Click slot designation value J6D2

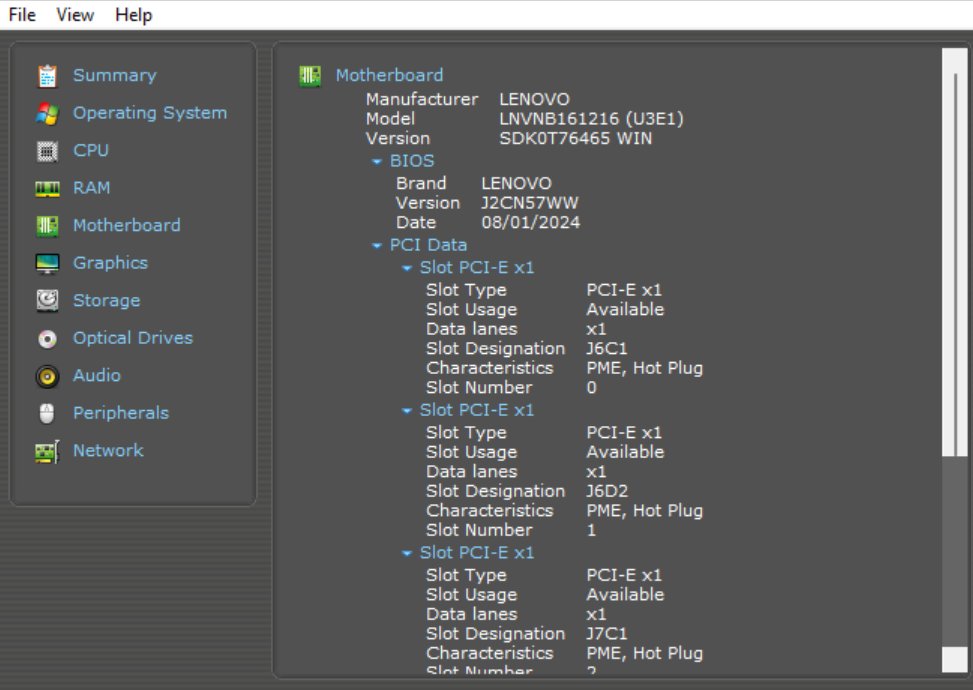tap(607, 491)
